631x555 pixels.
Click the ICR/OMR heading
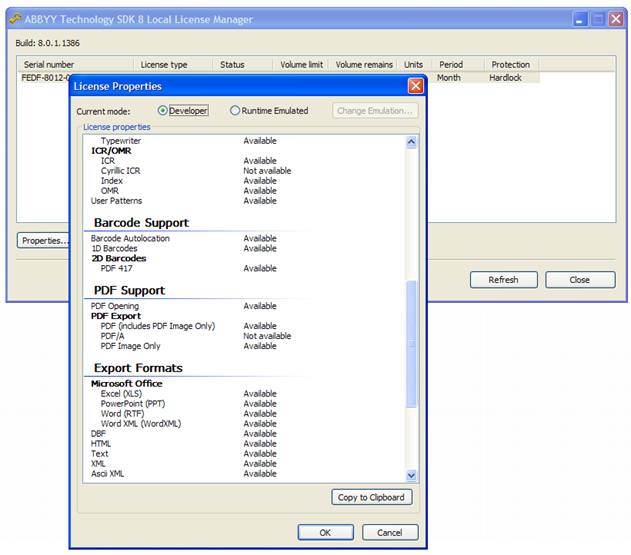[x=111, y=151]
